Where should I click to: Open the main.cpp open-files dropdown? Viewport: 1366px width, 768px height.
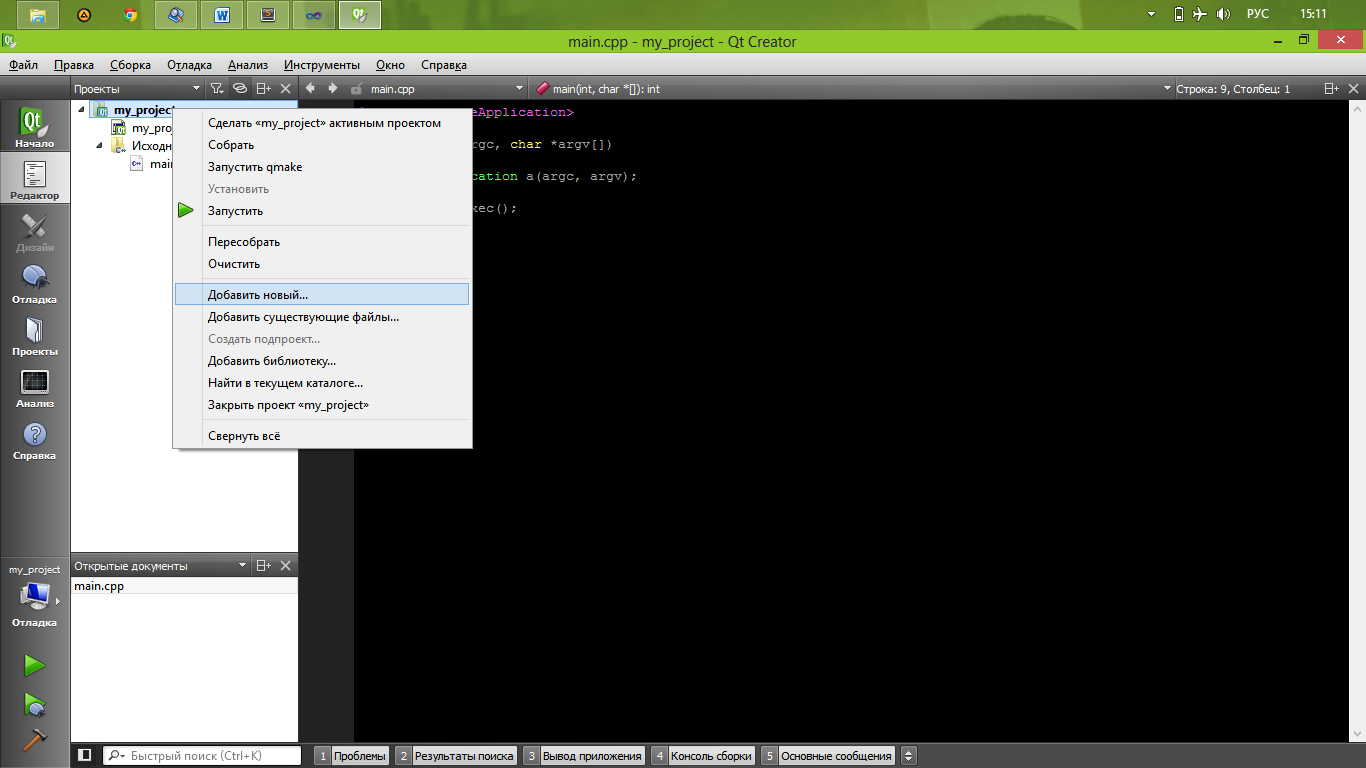(447, 89)
